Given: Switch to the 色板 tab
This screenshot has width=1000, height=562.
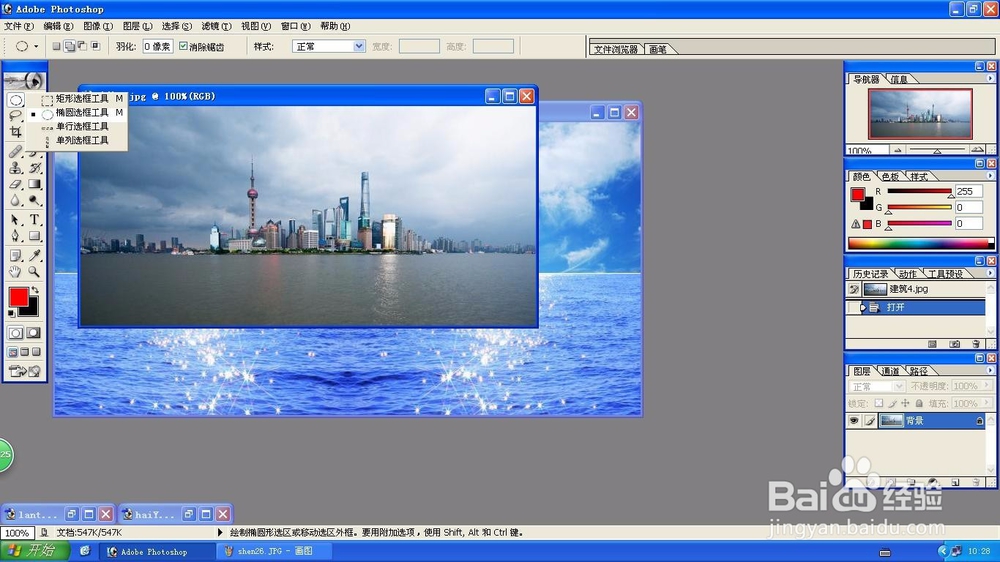Looking at the screenshot, I should pyautogui.click(x=890, y=177).
